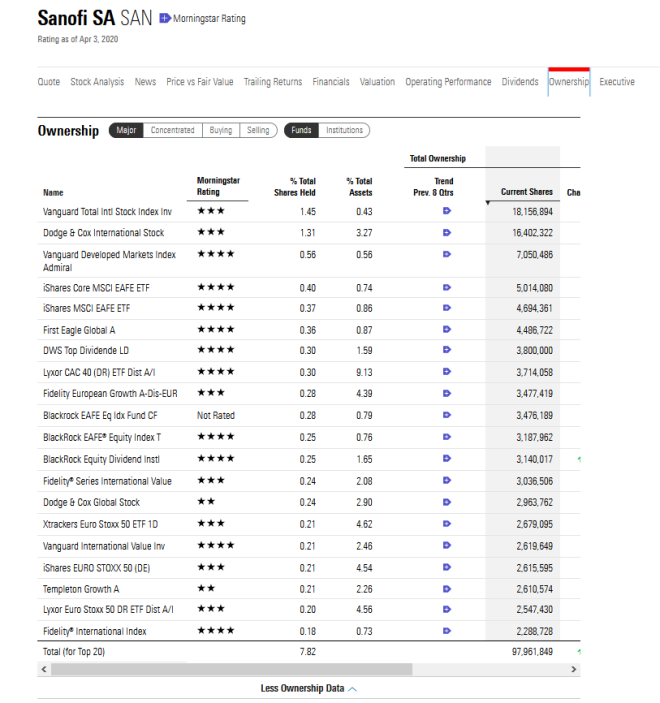The image size is (660, 703).
Task: Open the Dividends tab
Action: point(520,82)
